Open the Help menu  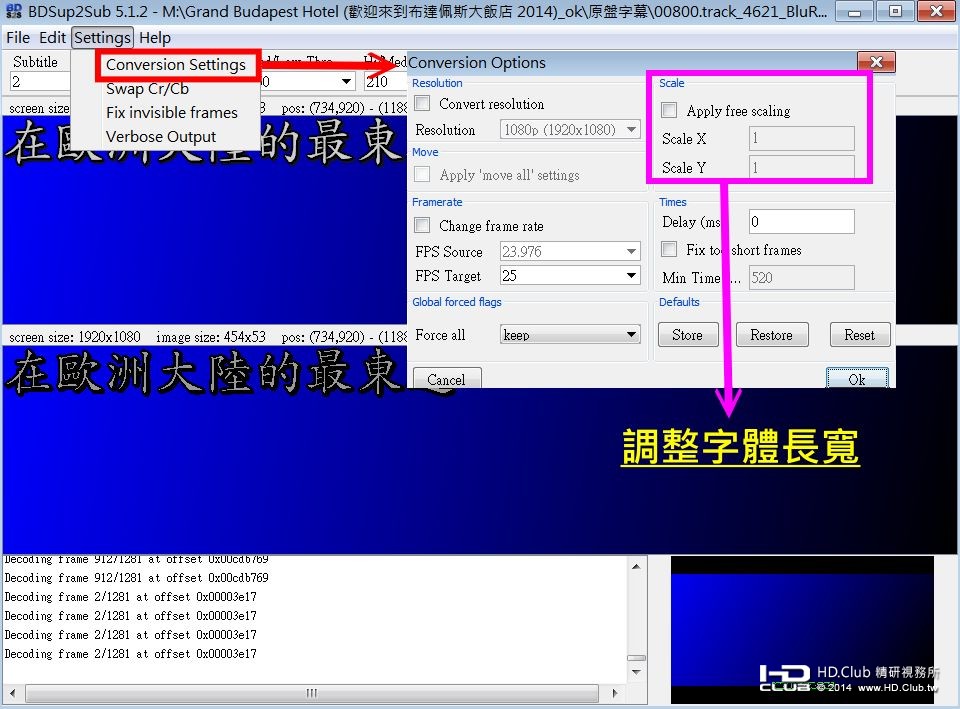pos(155,38)
